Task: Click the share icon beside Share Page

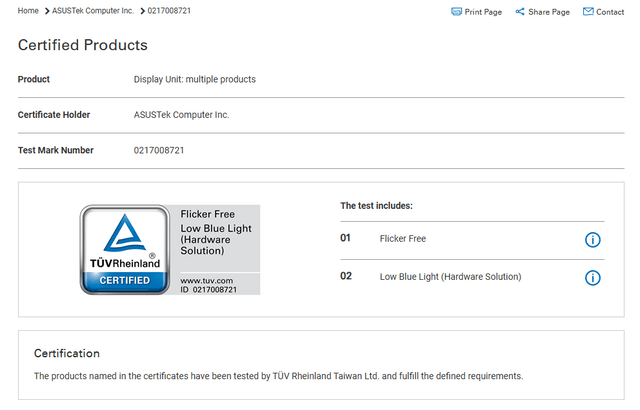Action: [x=520, y=11]
